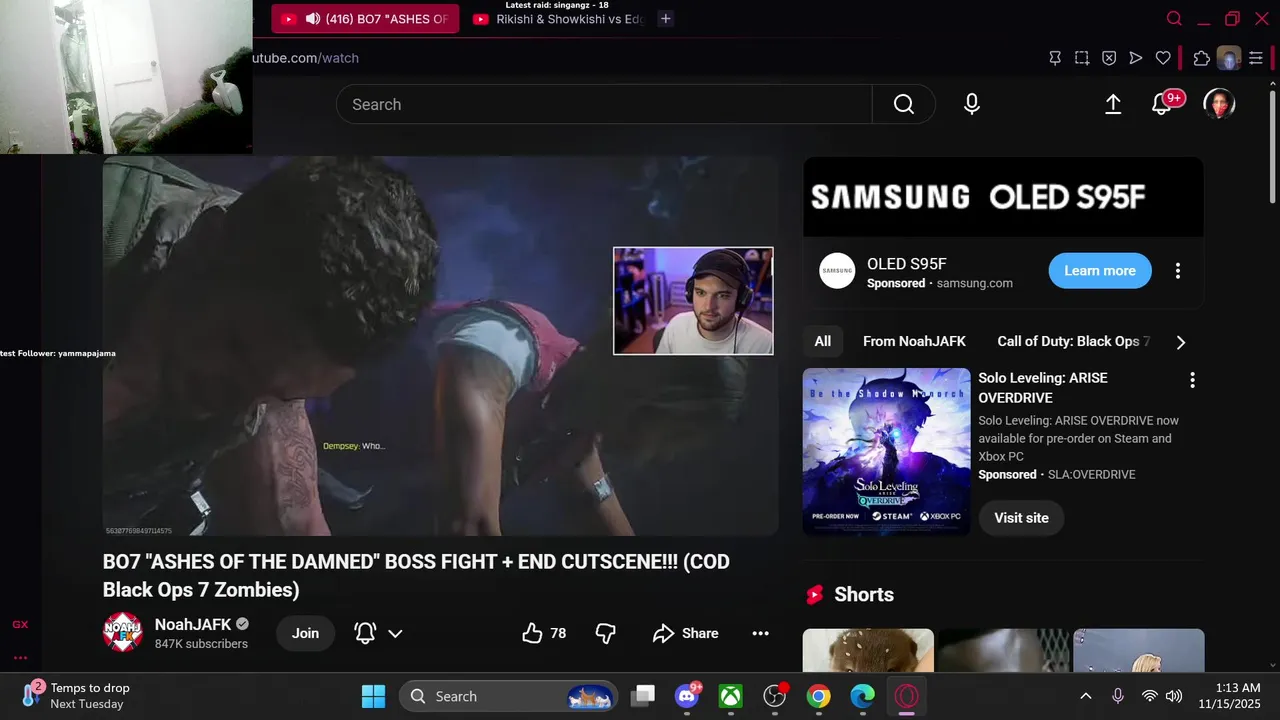
Task: Click Opera's send/flow arrow icon
Action: pos(1136,58)
